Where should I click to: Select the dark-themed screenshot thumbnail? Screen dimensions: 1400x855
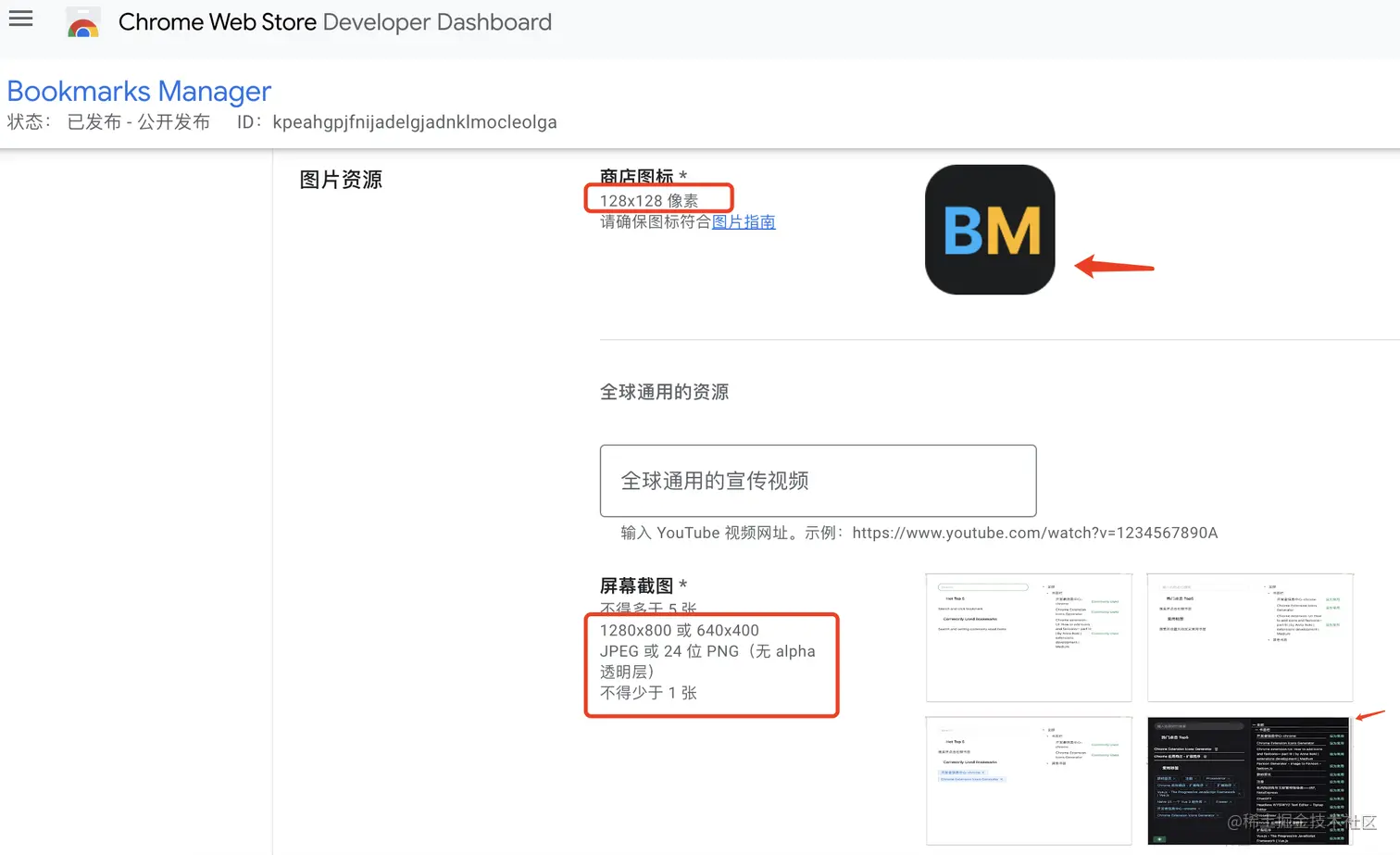coord(1248,781)
